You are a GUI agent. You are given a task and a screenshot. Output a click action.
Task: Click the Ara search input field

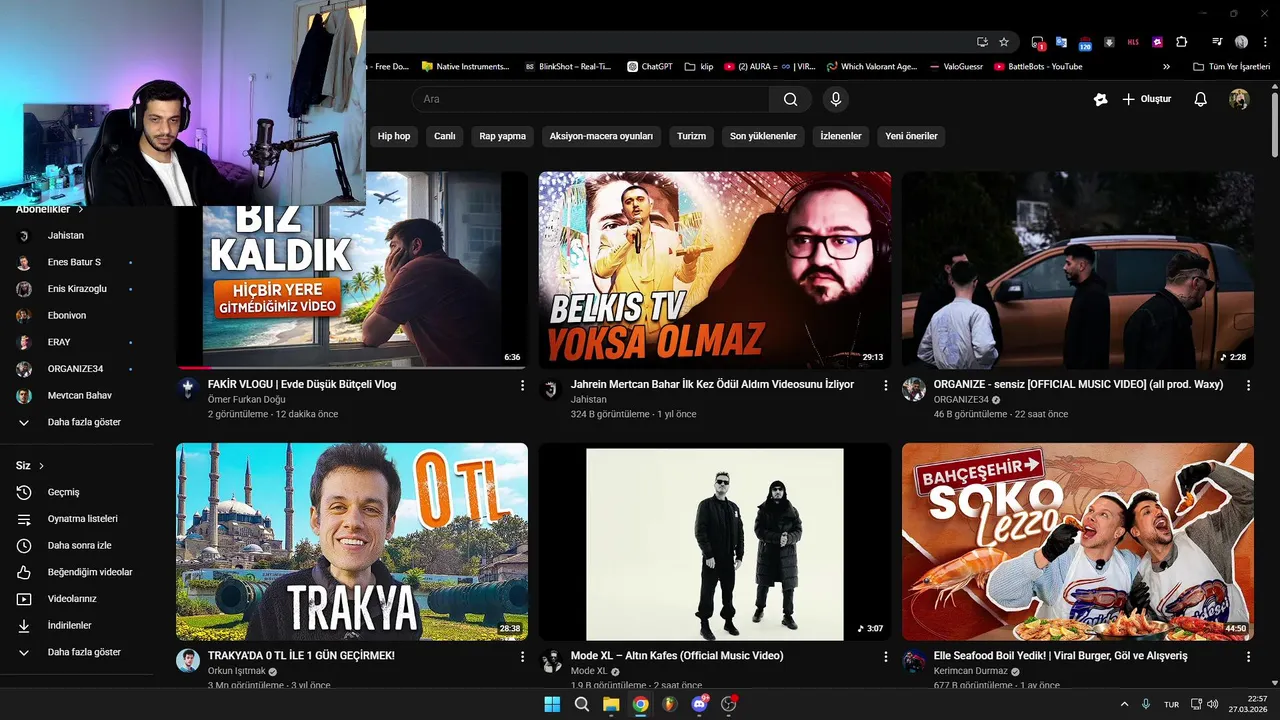[590, 99]
